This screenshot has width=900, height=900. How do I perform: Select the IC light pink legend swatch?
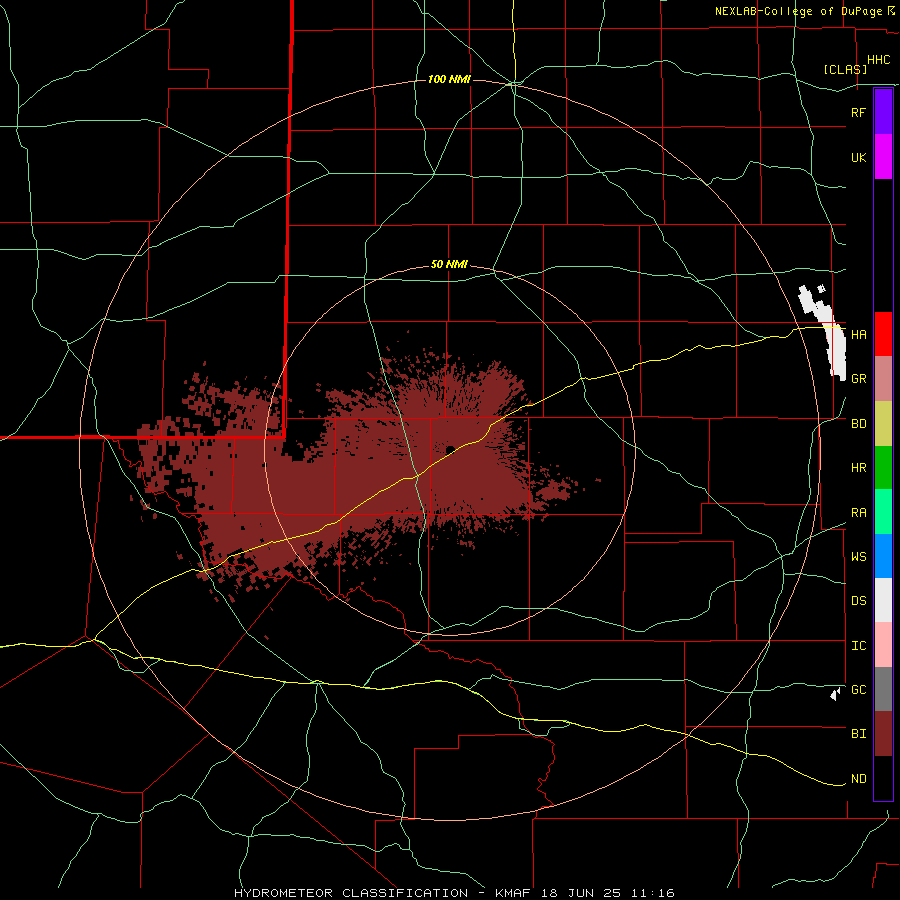tap(883, 645)
